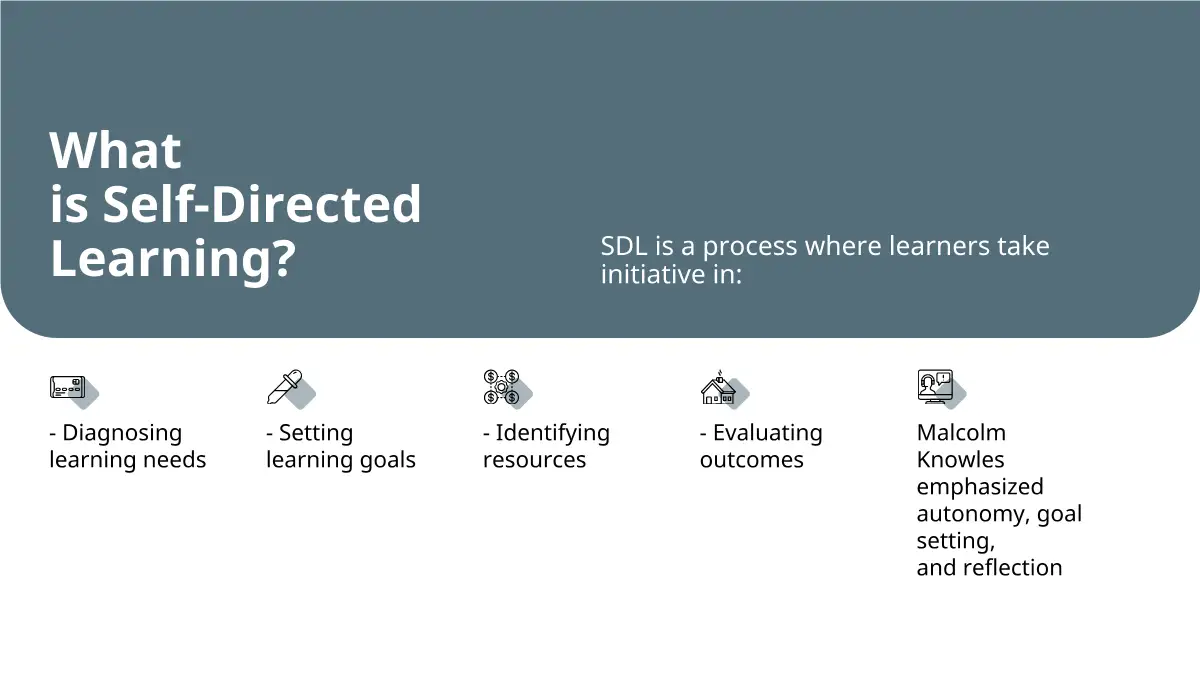Select the "Identifying resources" text block
This screenshot has width=1200, height=675.
click(x=546, y=446)
